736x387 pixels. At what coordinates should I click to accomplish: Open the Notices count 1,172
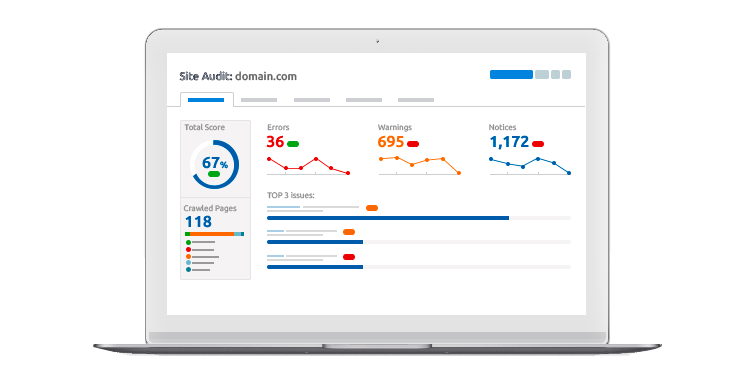509,142
